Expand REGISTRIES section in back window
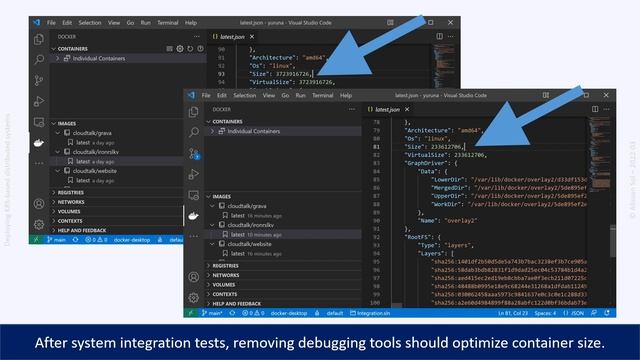640x360 pixels. pos(117,192)
